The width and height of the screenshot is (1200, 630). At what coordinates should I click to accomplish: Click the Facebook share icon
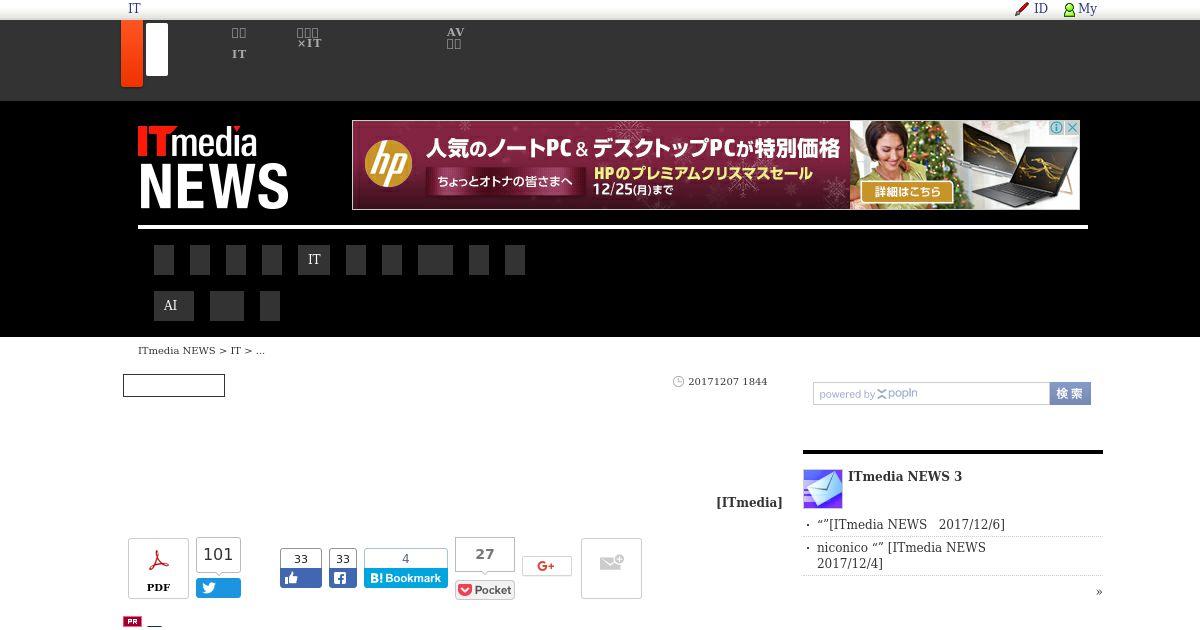point(343,578)
